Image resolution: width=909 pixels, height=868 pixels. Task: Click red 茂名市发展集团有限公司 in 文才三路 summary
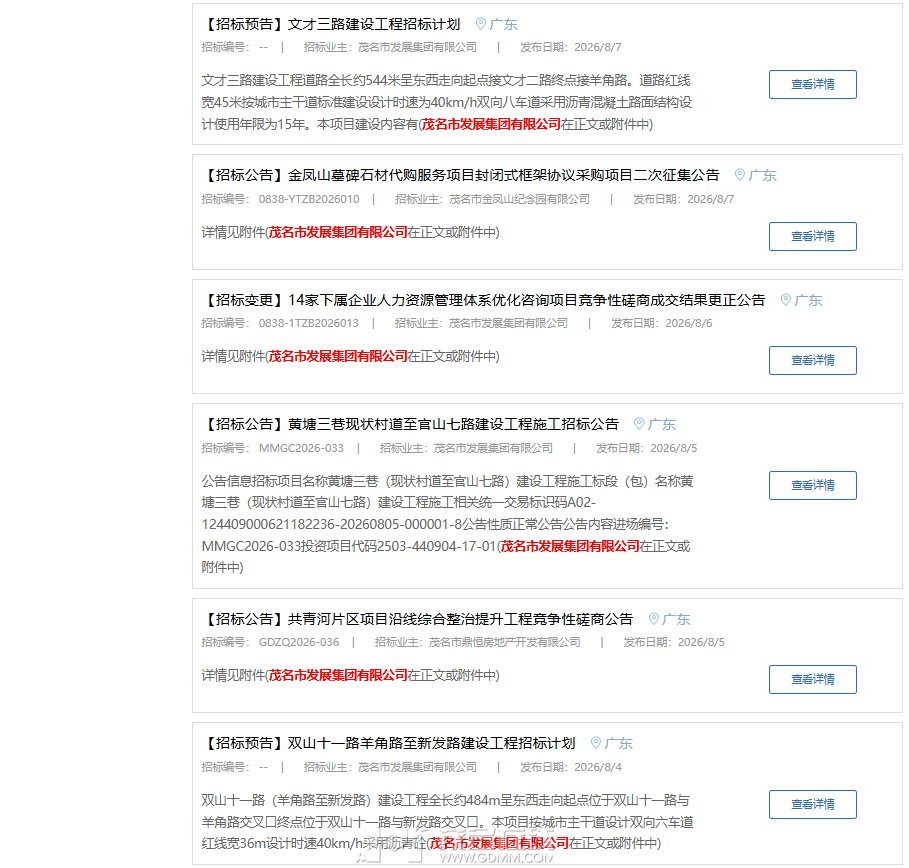(491, 124)
